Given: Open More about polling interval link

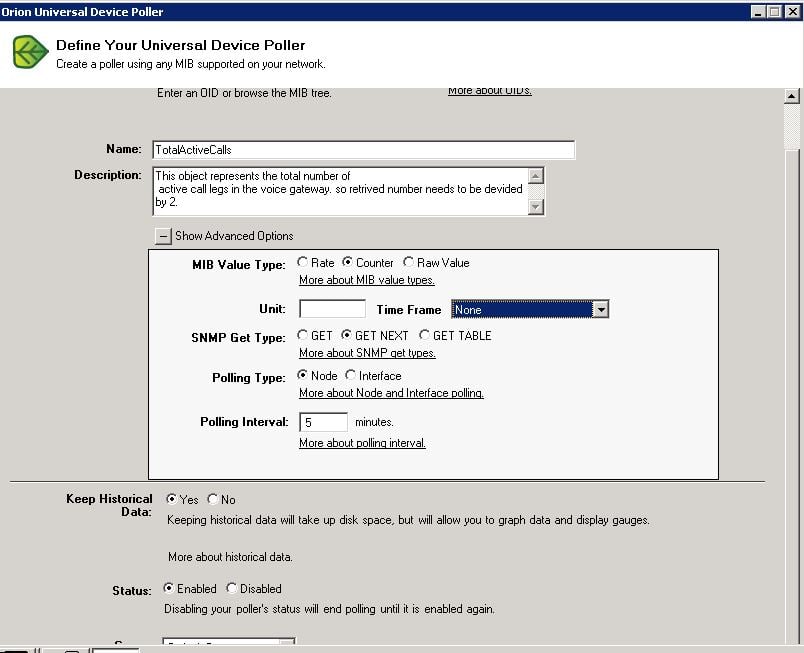Looking at the screenshot, I should (x=362, y=443).
